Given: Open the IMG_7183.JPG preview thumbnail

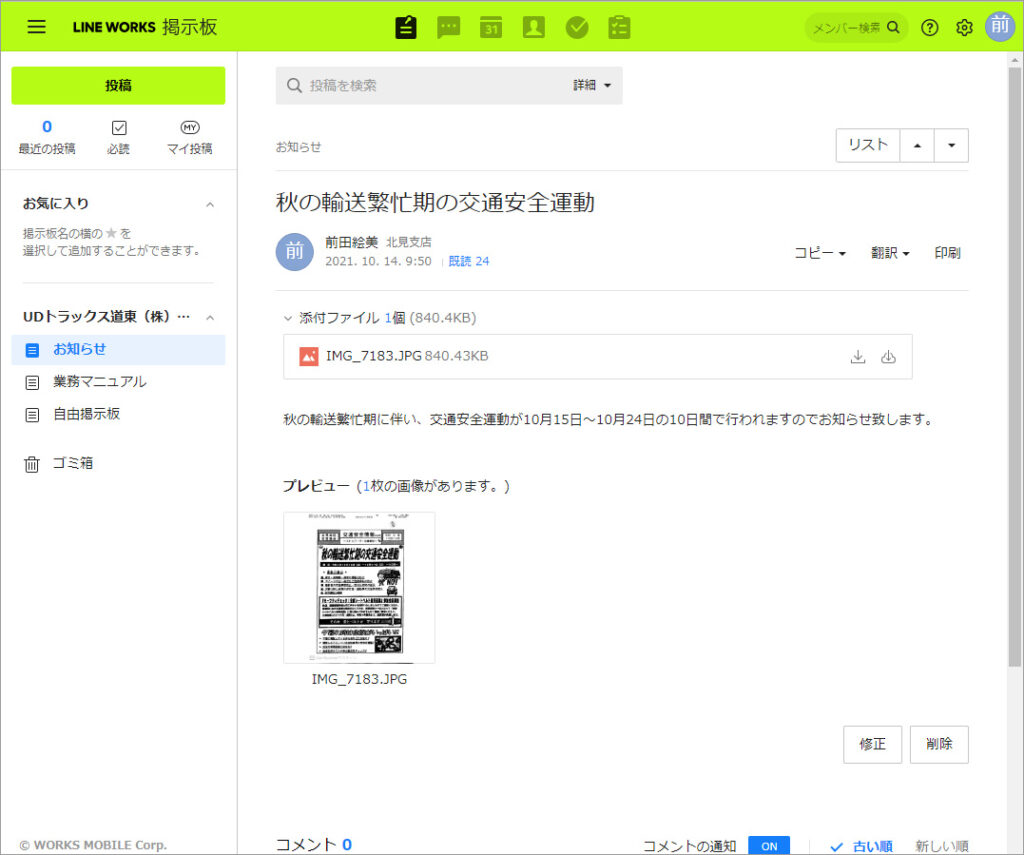Looking at the screenshot, I should click(359, 588).
